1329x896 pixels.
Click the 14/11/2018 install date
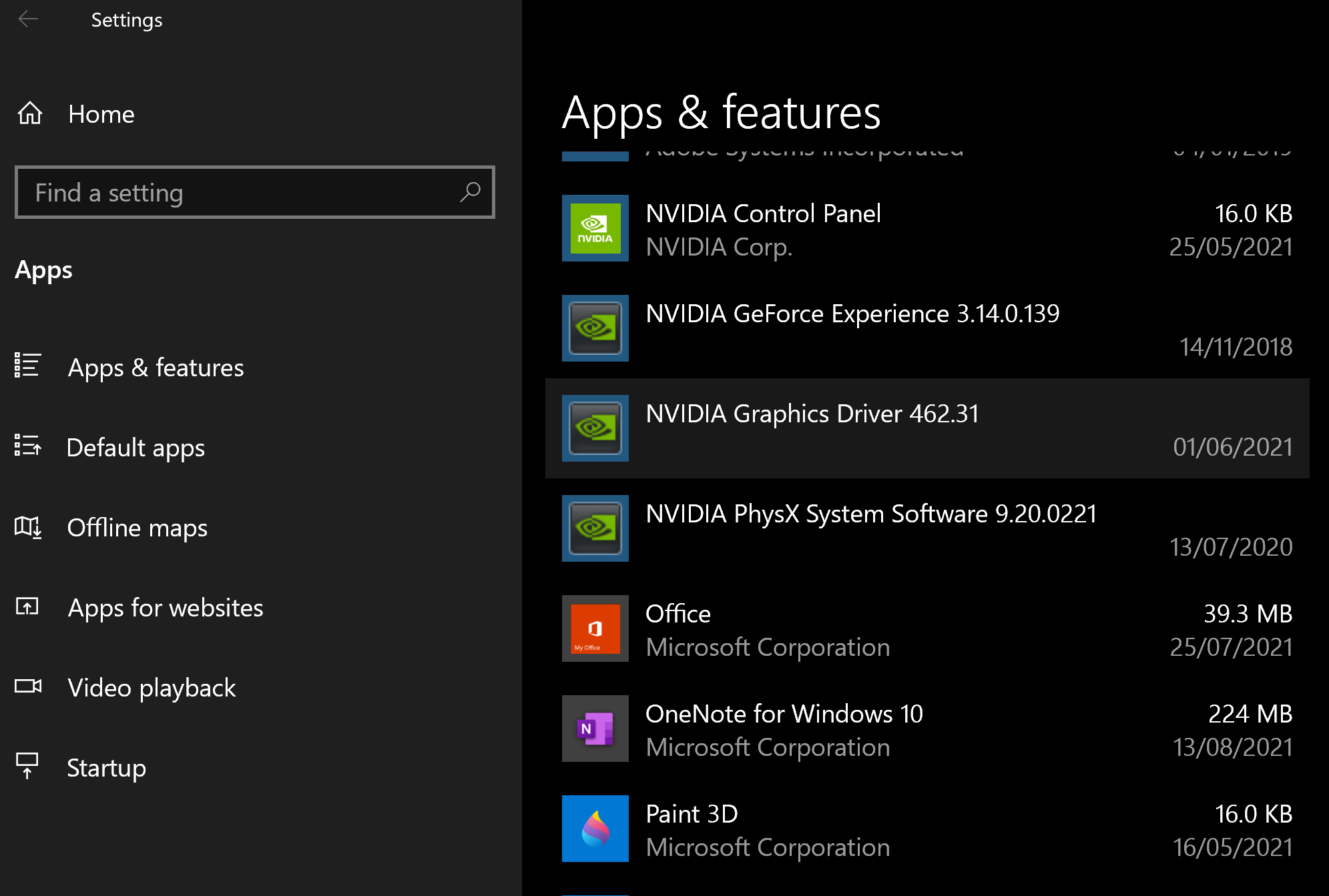pyautogui.click(x=1236, y=347)
